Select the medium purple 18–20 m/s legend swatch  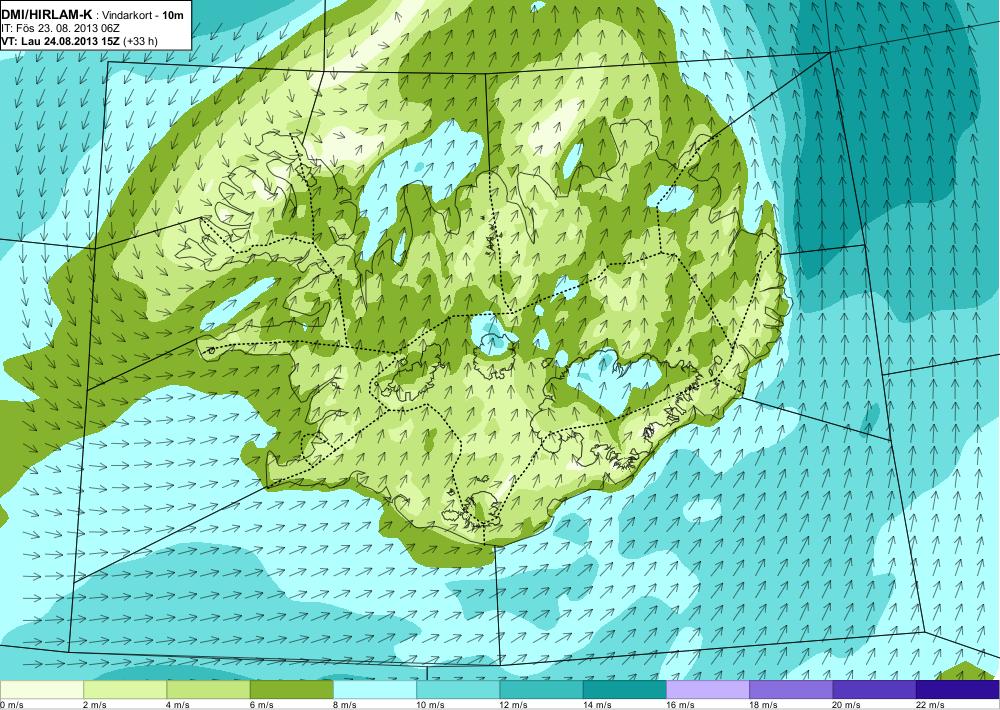point(791,690)
